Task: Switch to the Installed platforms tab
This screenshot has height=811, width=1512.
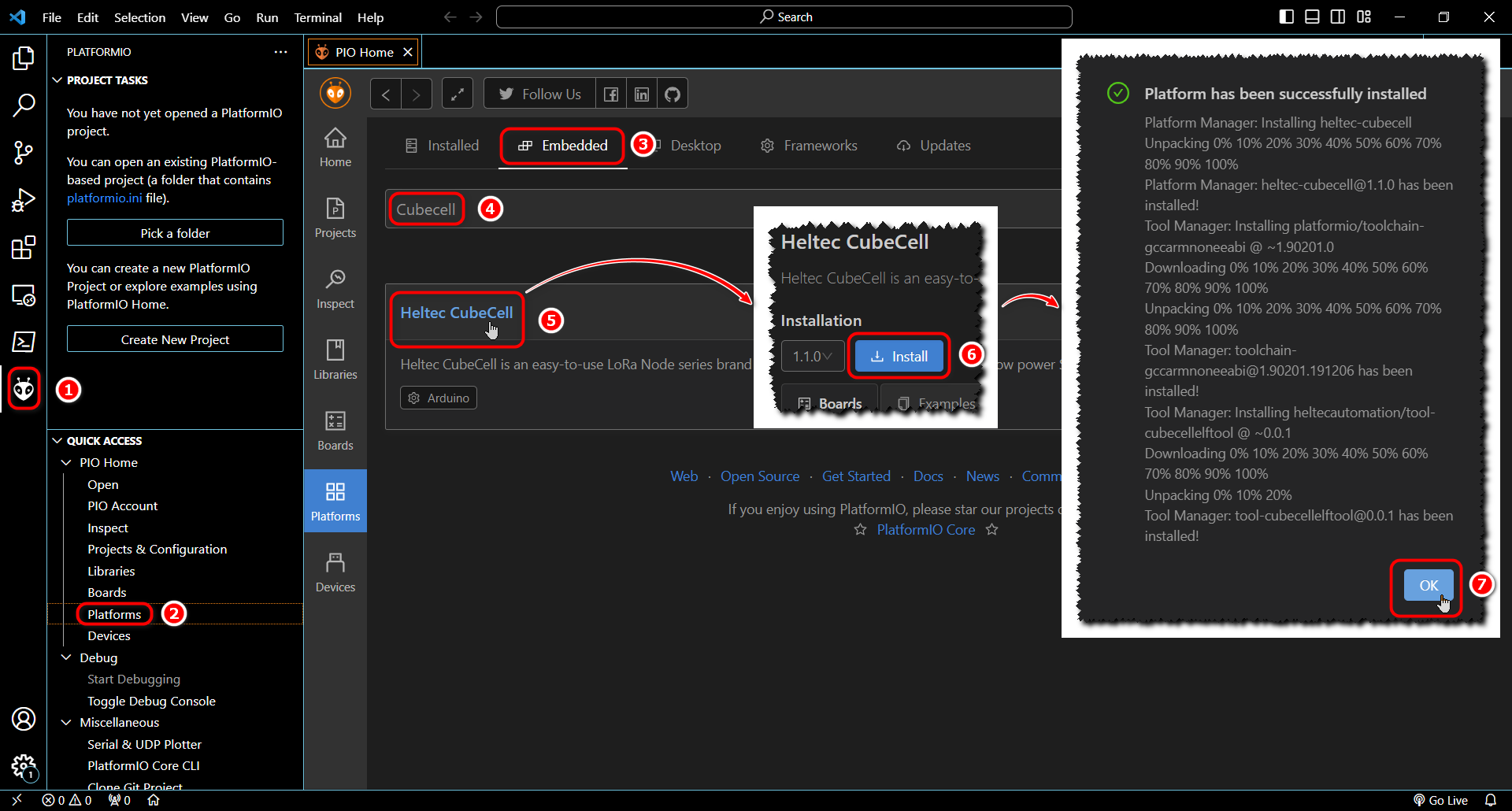Action: (442, 146)
